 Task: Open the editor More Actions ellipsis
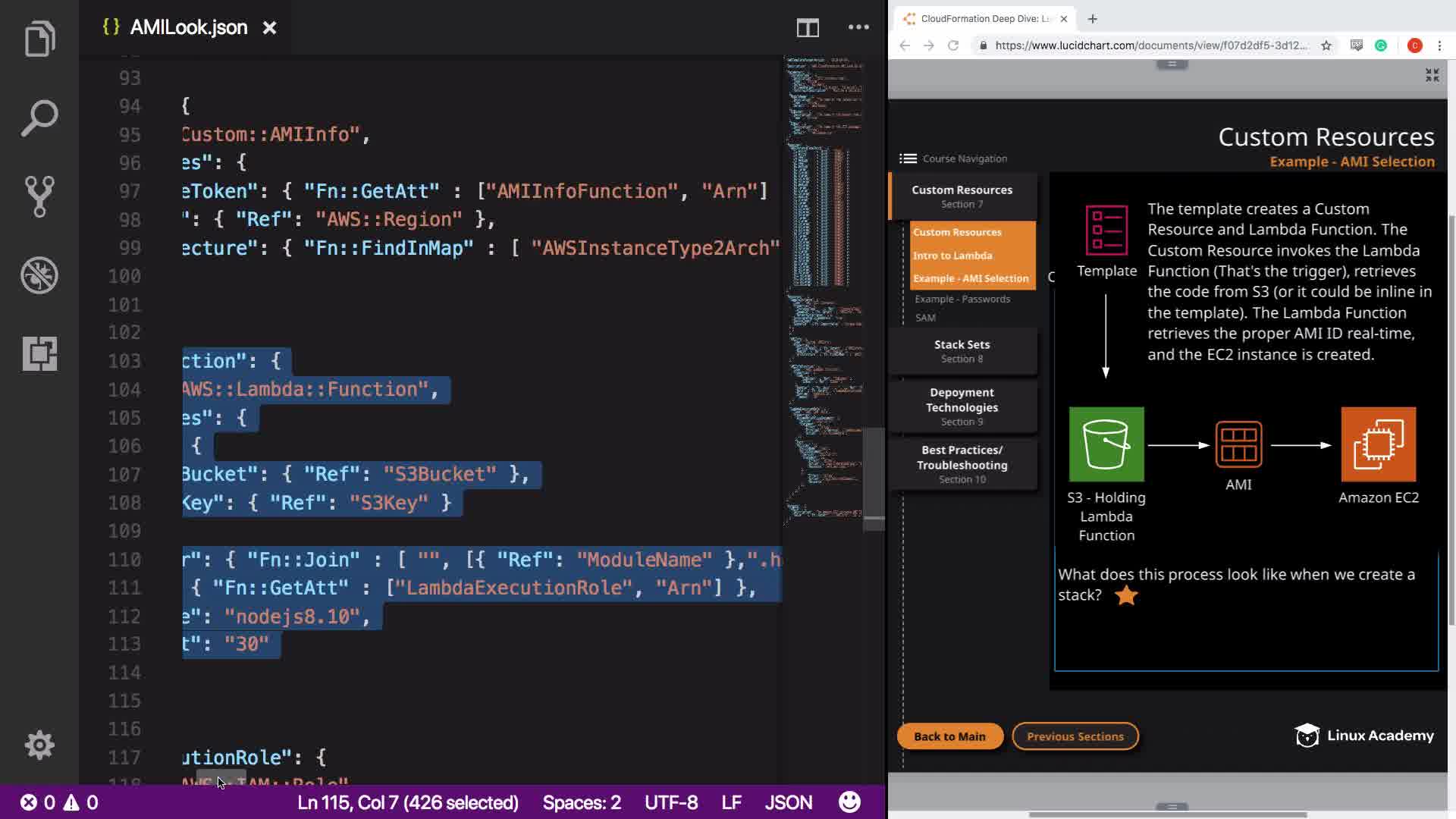pyautogui.click(x=858, y=27)
